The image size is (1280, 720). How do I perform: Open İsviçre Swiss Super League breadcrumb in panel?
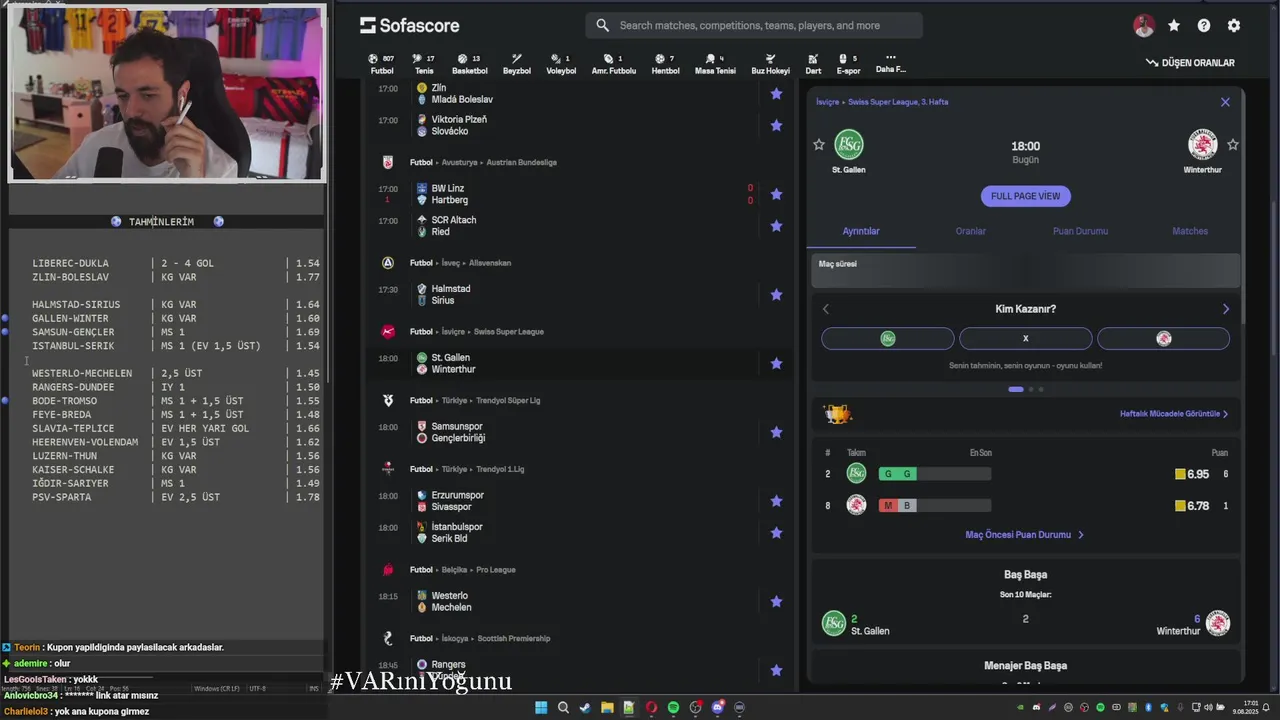tap(882, 102)
